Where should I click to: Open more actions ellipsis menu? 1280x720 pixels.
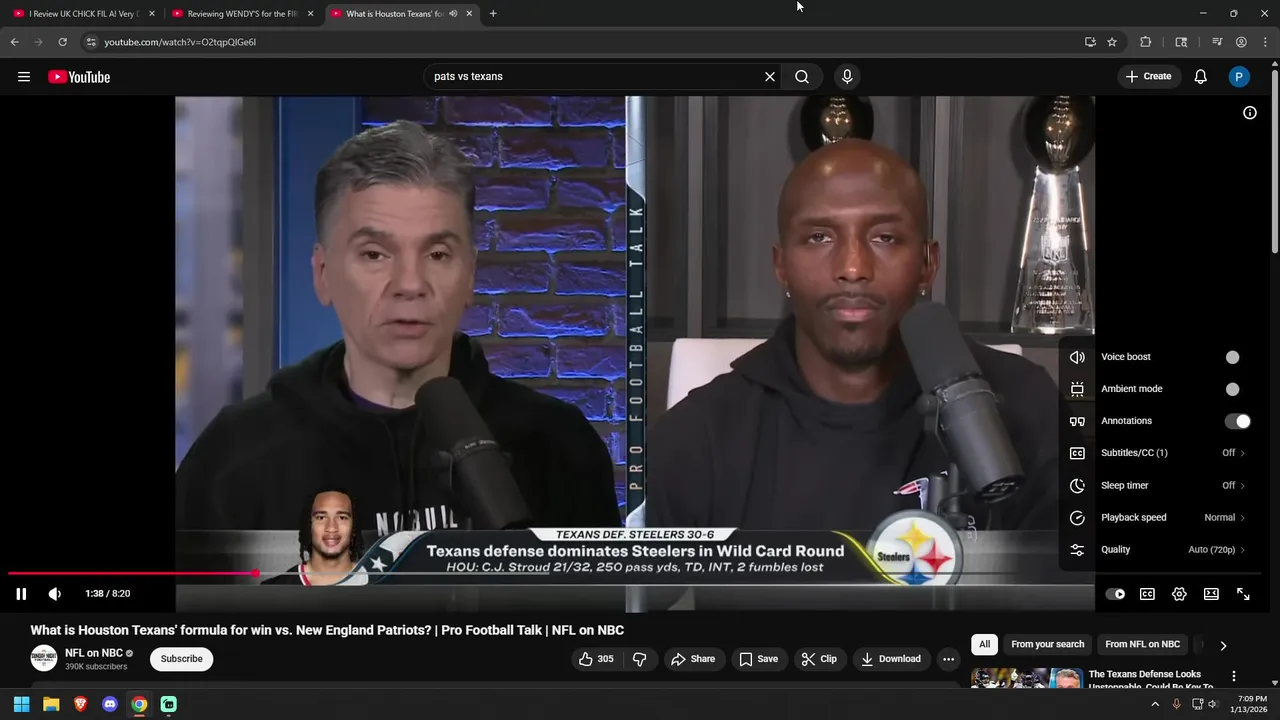click(948, 659)
